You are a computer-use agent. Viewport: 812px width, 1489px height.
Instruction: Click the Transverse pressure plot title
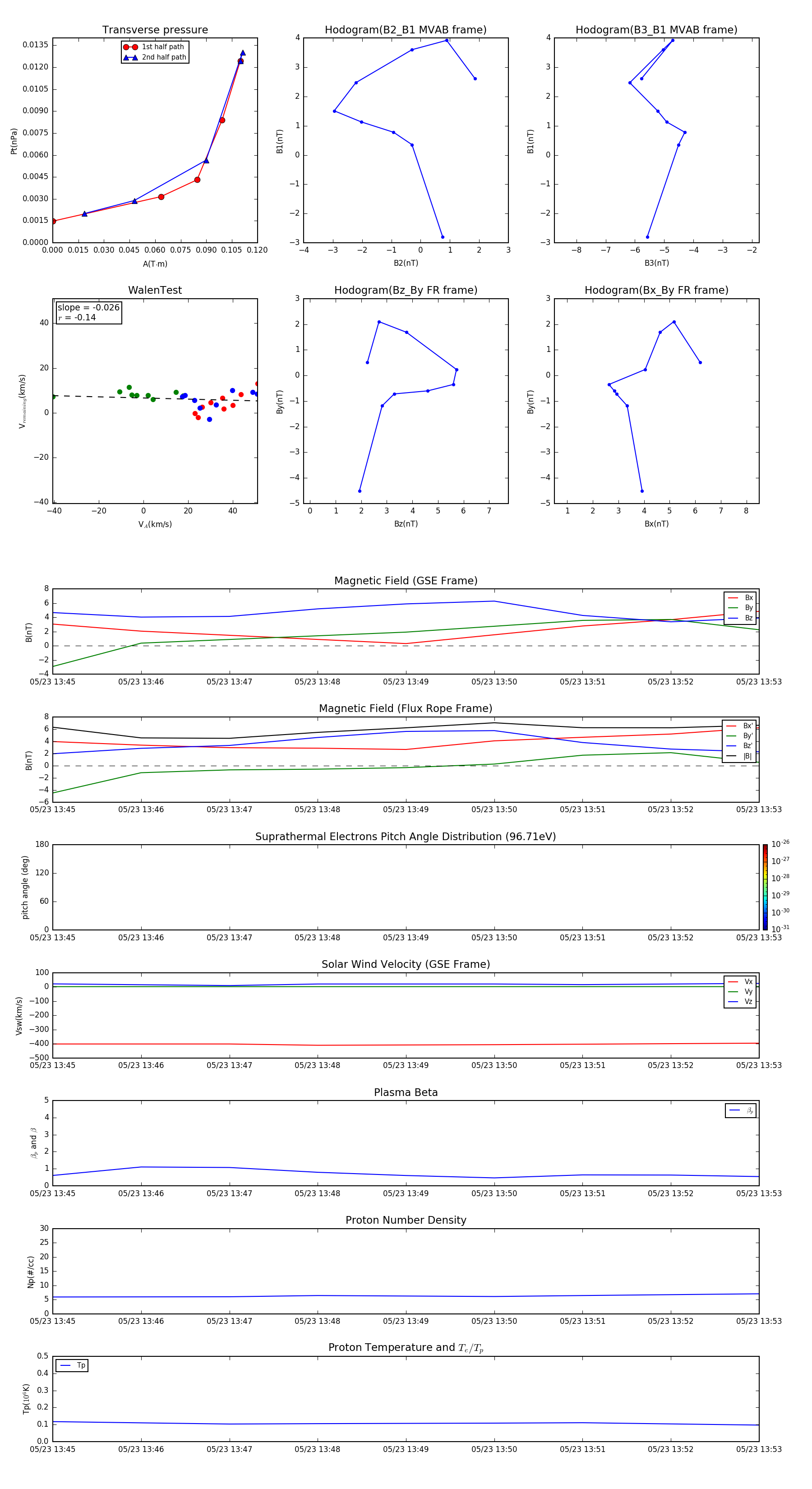point(155,30)
